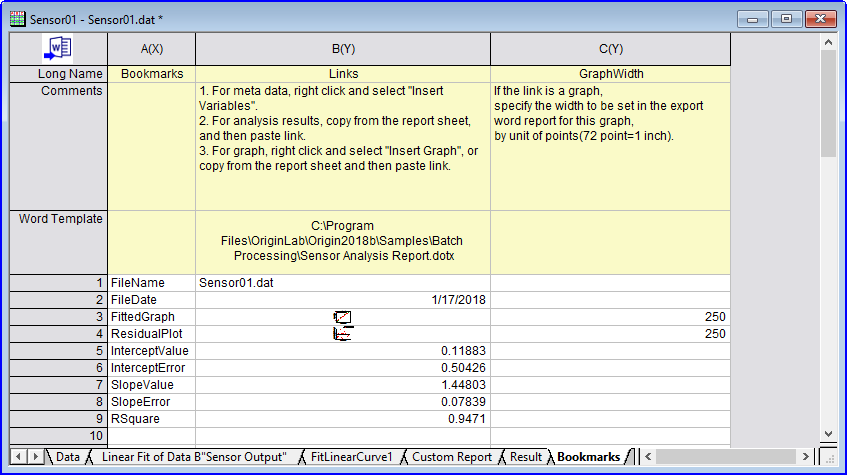This screenshot has height=475, width=847.
Task: Switch to the Data sheet tab
Action: 67,456
